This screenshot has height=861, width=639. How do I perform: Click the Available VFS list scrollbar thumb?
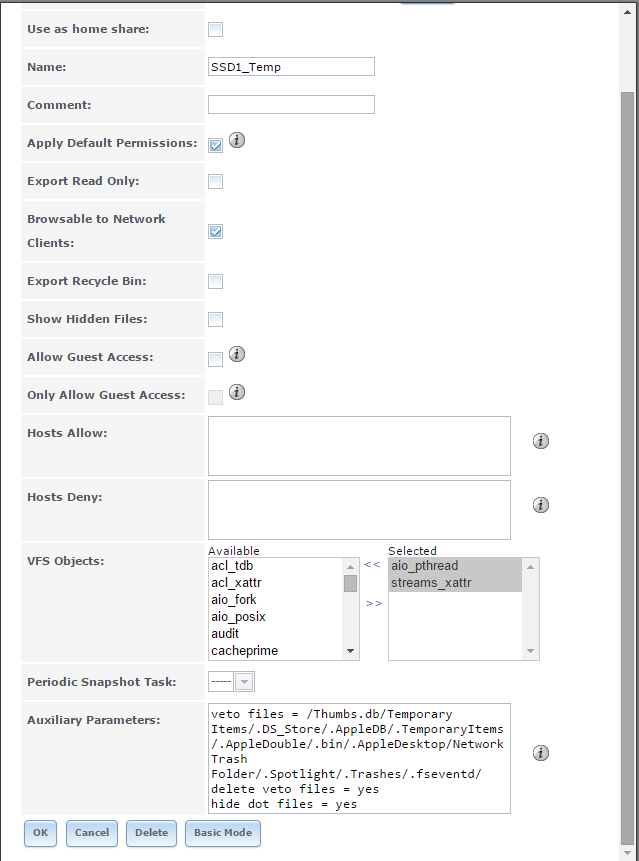tap(350, 583)
